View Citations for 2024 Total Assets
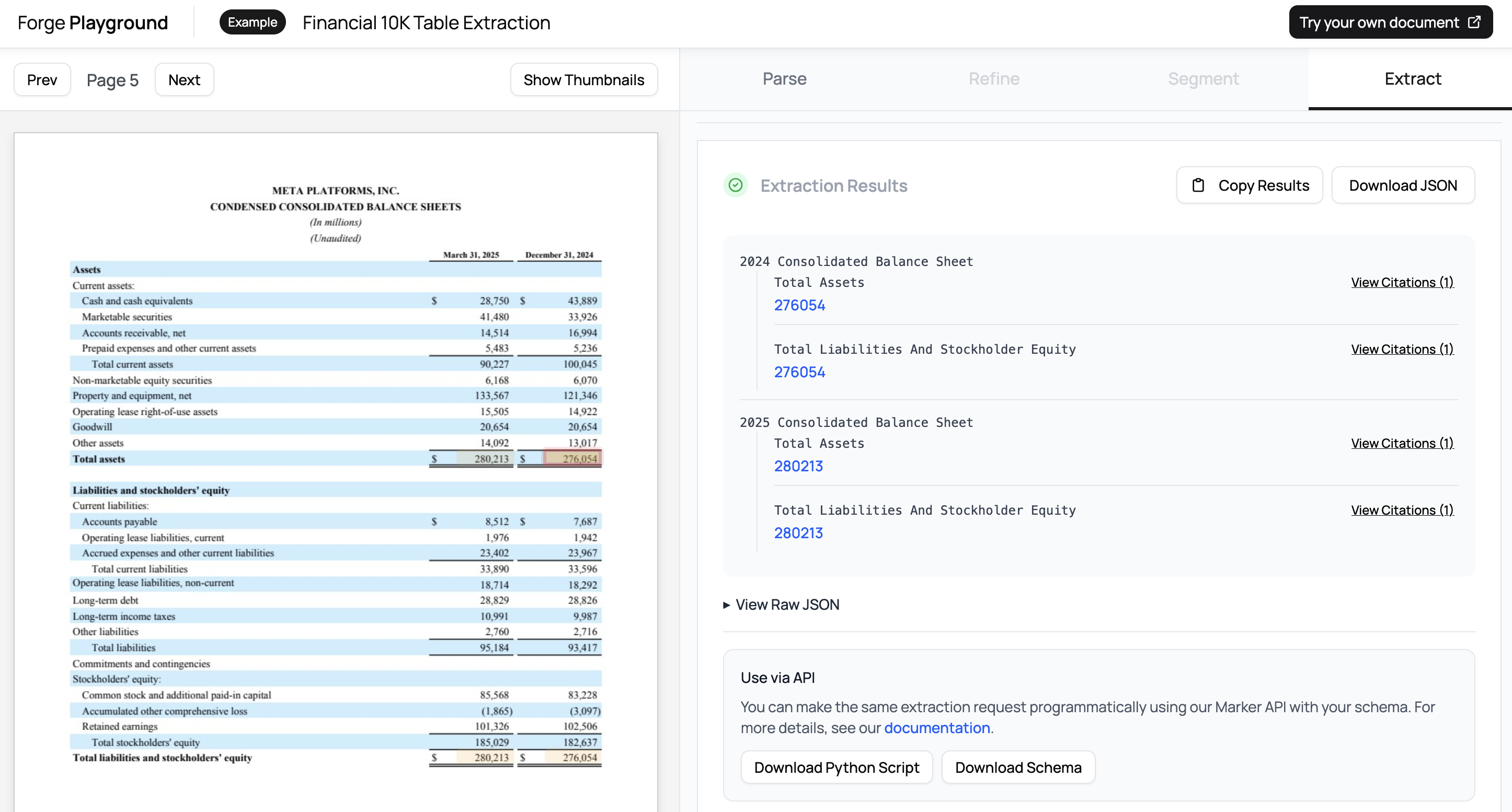The height and width of the screenshot is (812, 1512). [1402, 282]
